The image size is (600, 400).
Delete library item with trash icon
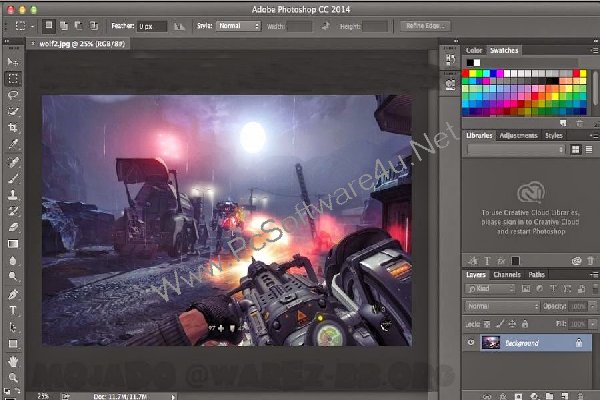coord(590,261)
